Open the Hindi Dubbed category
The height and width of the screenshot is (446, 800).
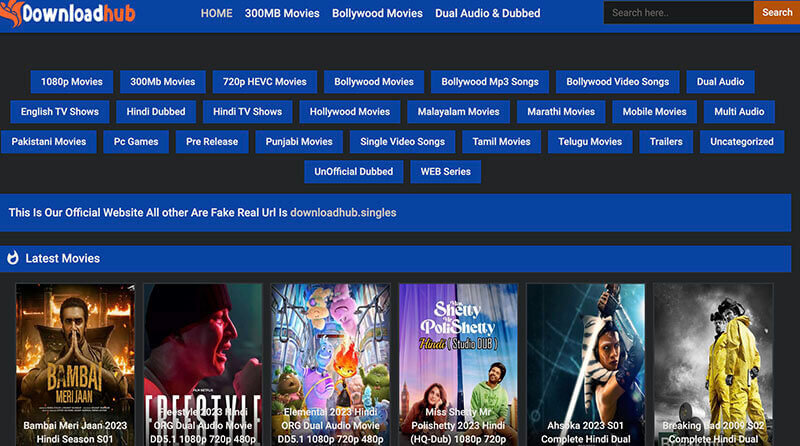154,112
